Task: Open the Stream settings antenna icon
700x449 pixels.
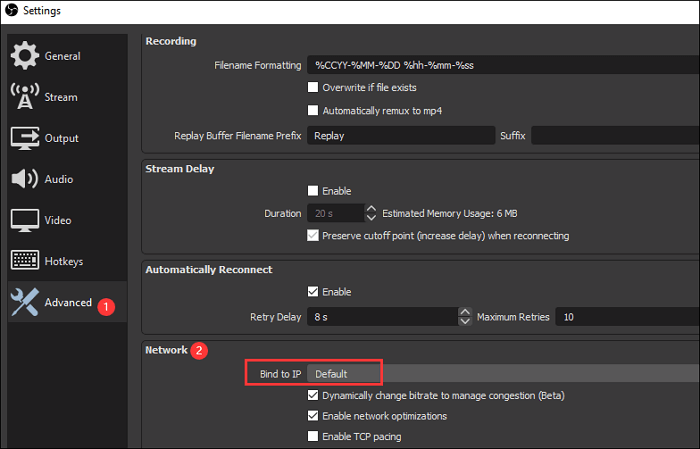Action: [x=24, y=97]
